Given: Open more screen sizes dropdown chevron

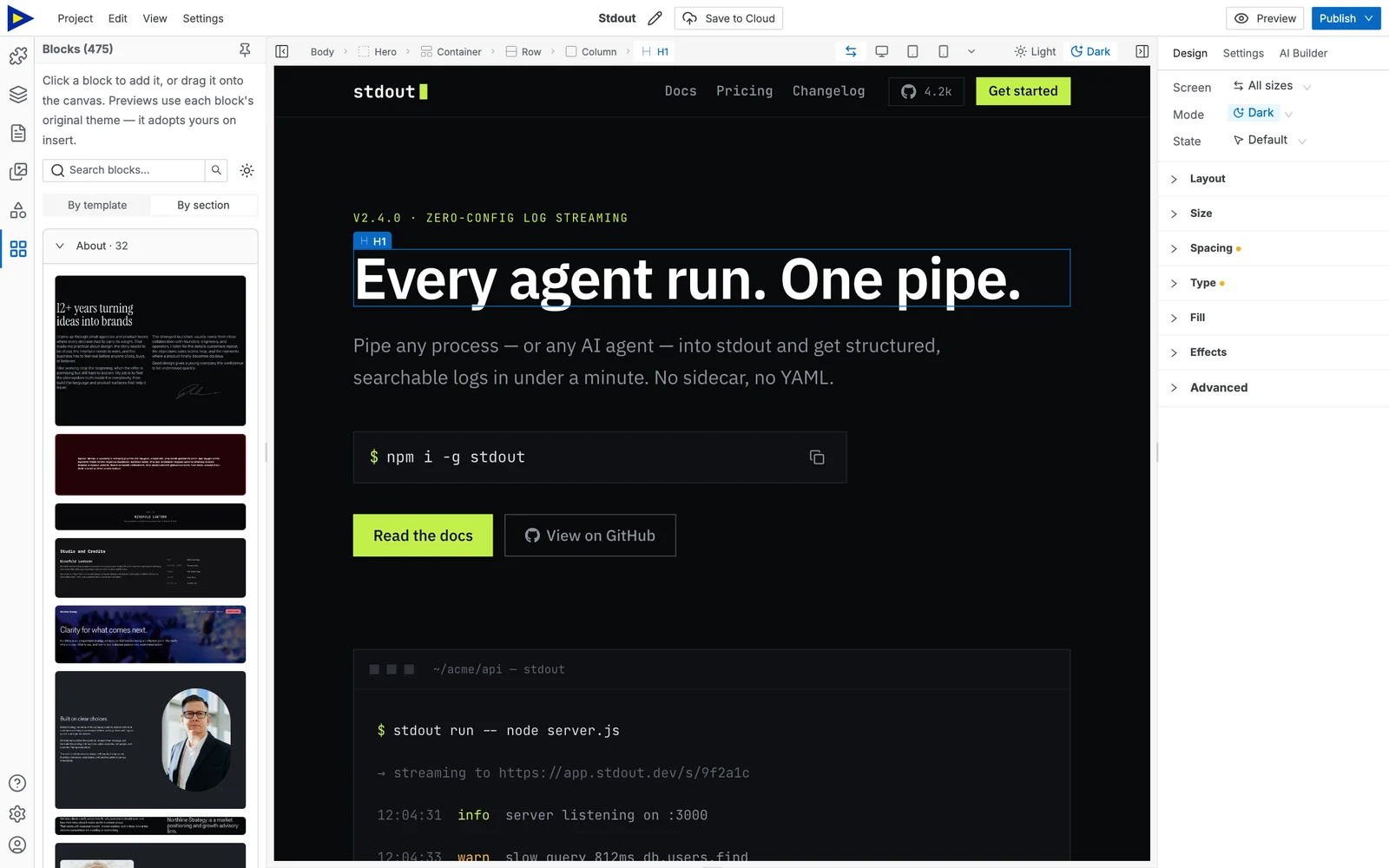Looking at the screenshot, I should tap(971, 52).
